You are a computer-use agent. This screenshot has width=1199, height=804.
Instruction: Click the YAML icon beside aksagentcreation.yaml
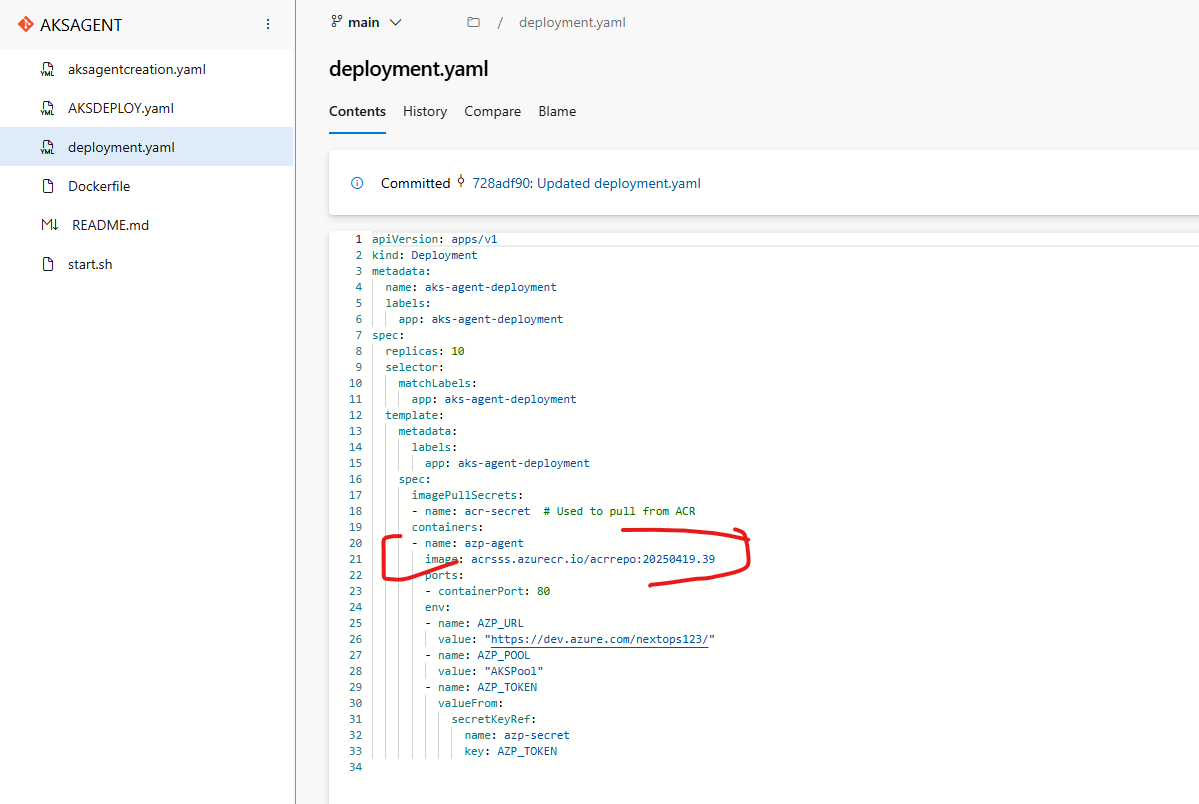(47, 70)
